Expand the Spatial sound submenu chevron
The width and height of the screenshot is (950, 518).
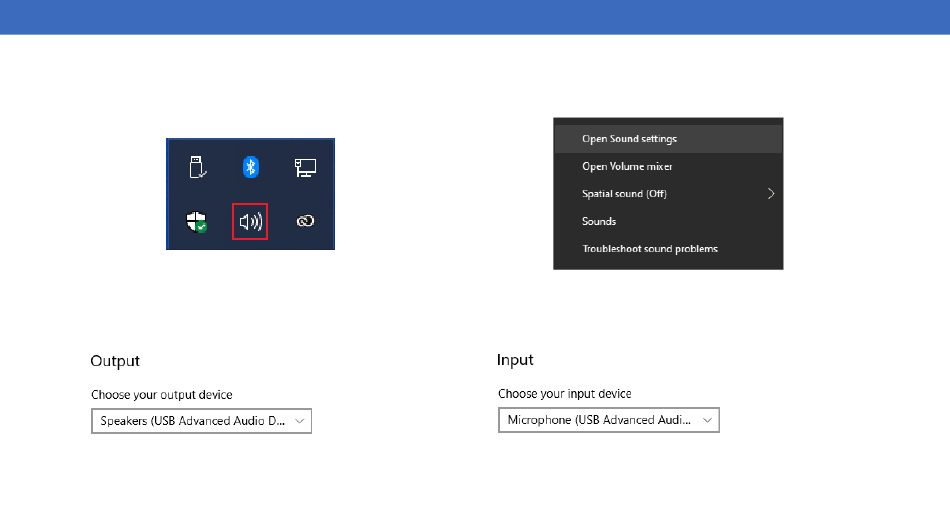coord(771,194)
